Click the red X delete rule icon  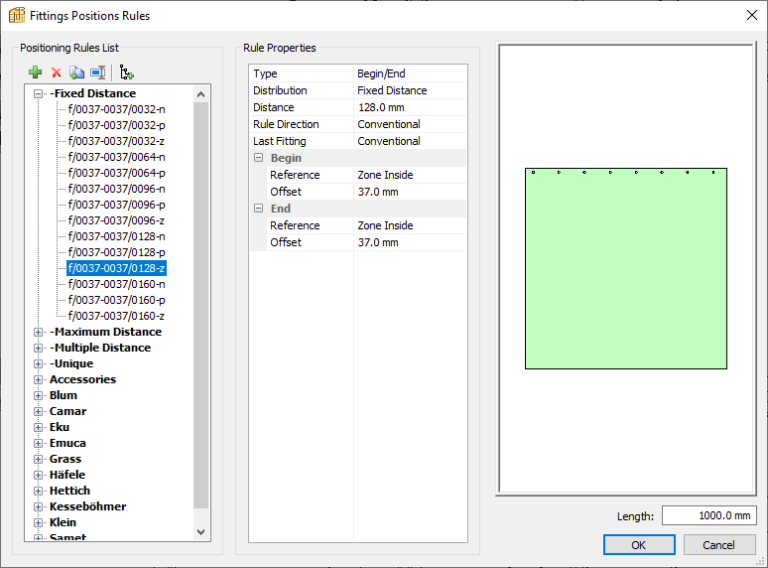tap(56, 73)
